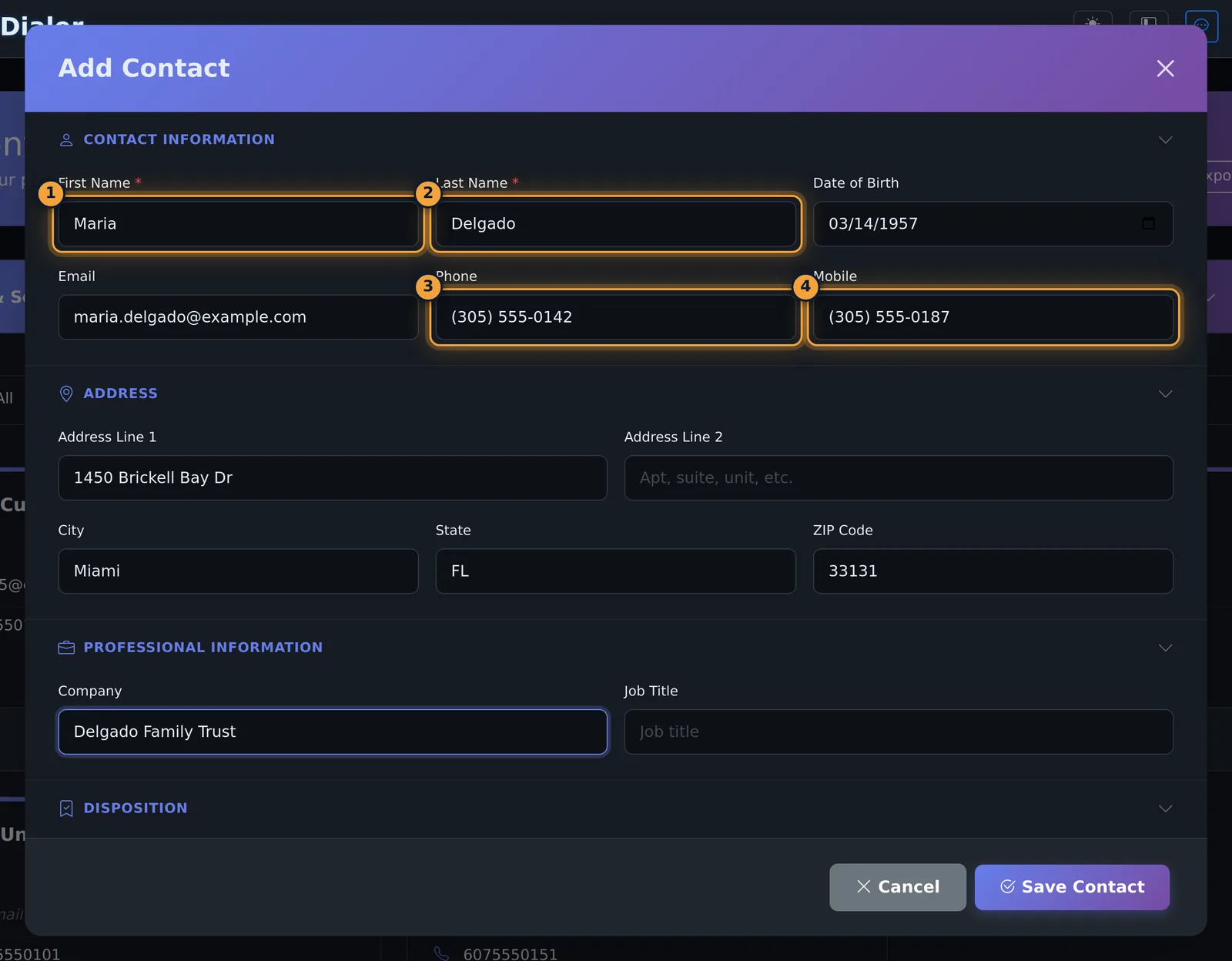Focus the First Name field containing Maria
The height and width of the screenshot is (961, 1232).
click(238, 224)
